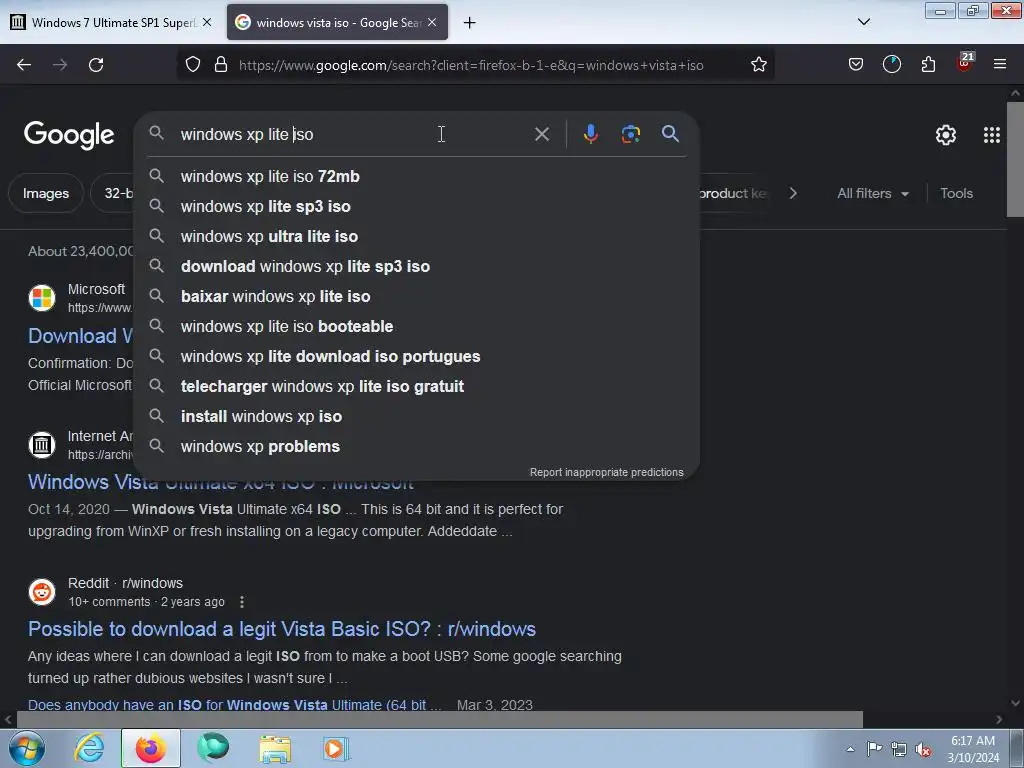Click the site security padlock icon
The image size is (1024, 768).
221,65
